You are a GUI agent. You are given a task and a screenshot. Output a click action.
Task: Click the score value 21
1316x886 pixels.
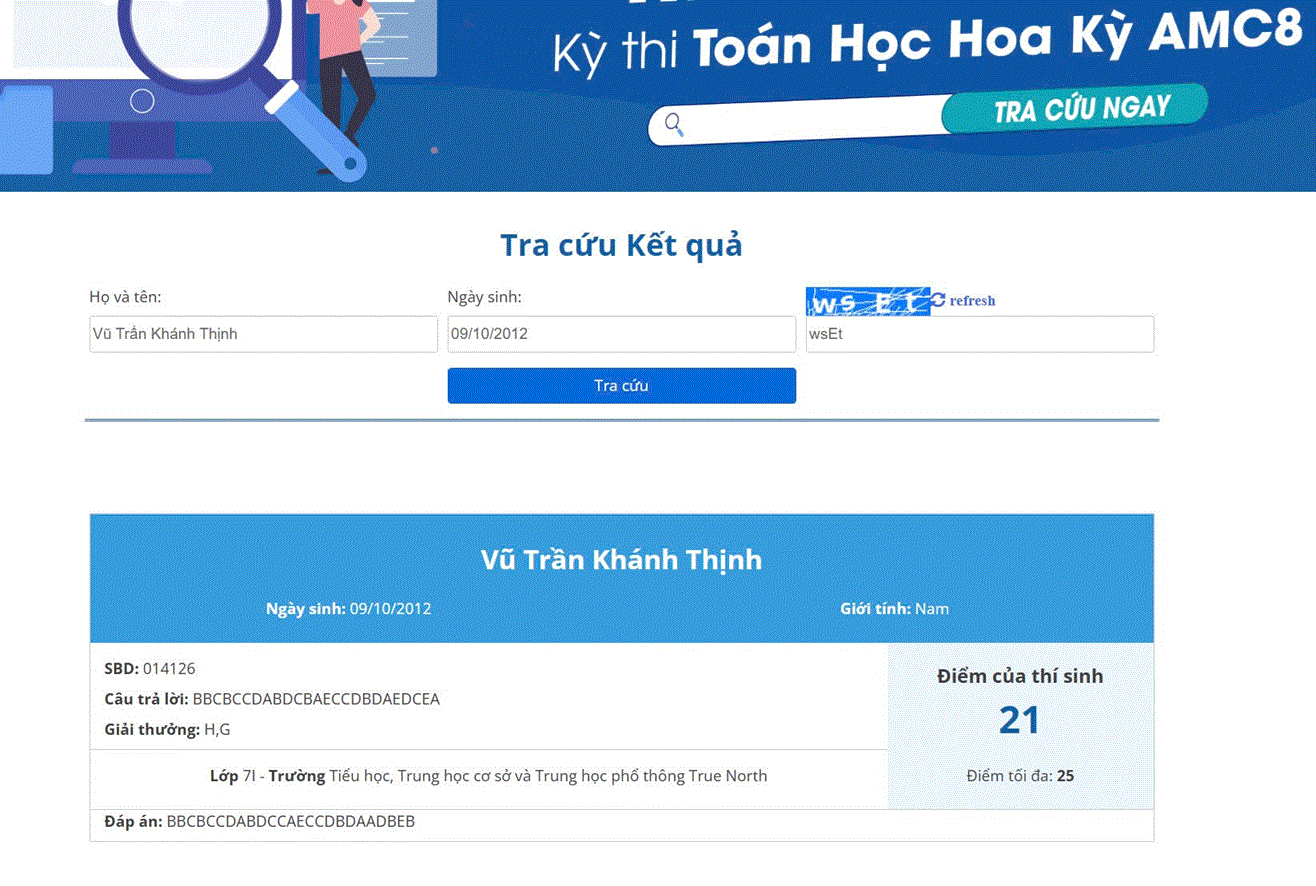1020,720
